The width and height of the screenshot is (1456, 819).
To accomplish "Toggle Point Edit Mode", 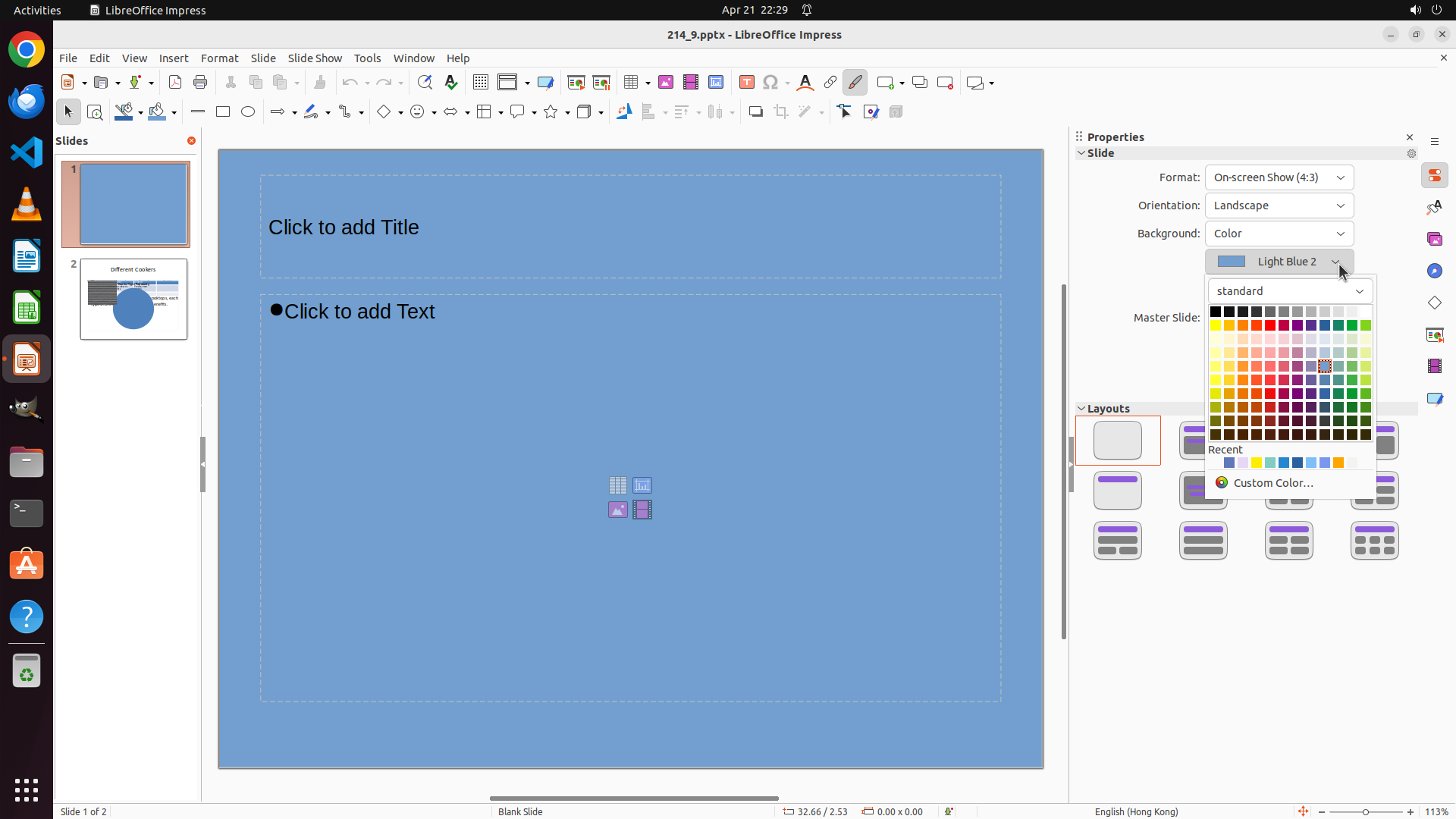I will (845, 112).
